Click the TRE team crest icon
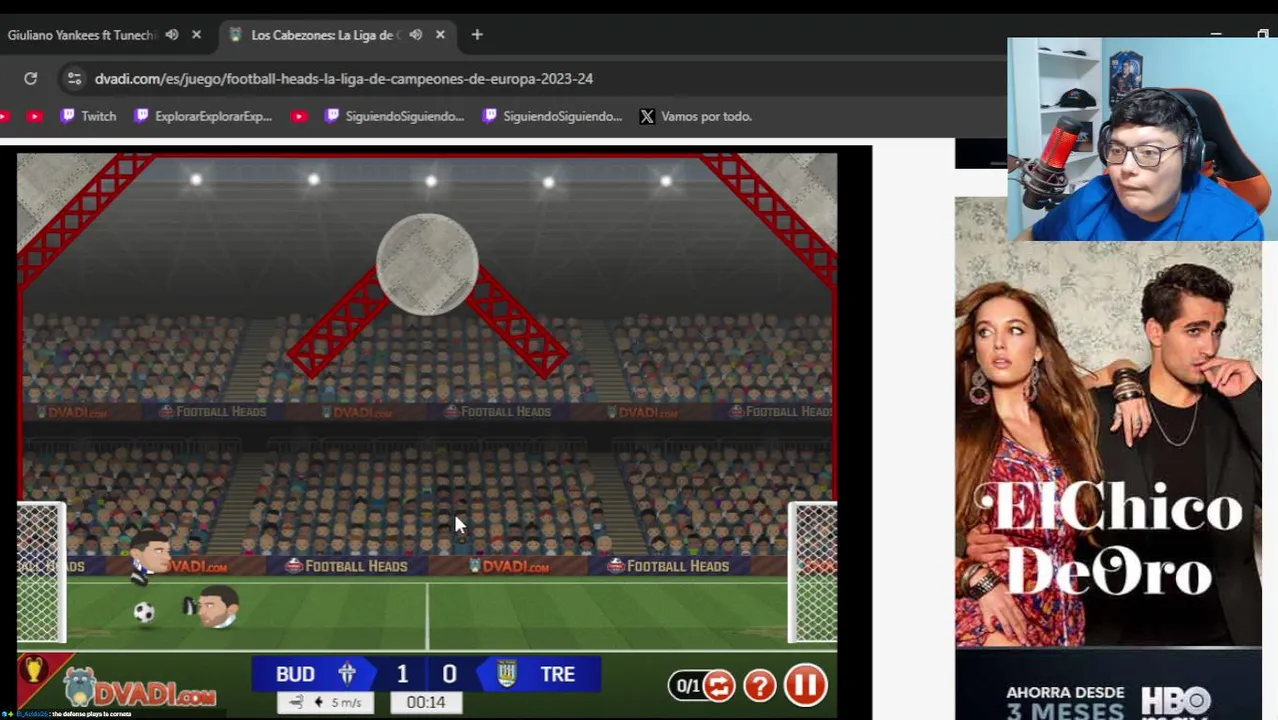The image size is (1278, 720). click(x=507, y=673)
